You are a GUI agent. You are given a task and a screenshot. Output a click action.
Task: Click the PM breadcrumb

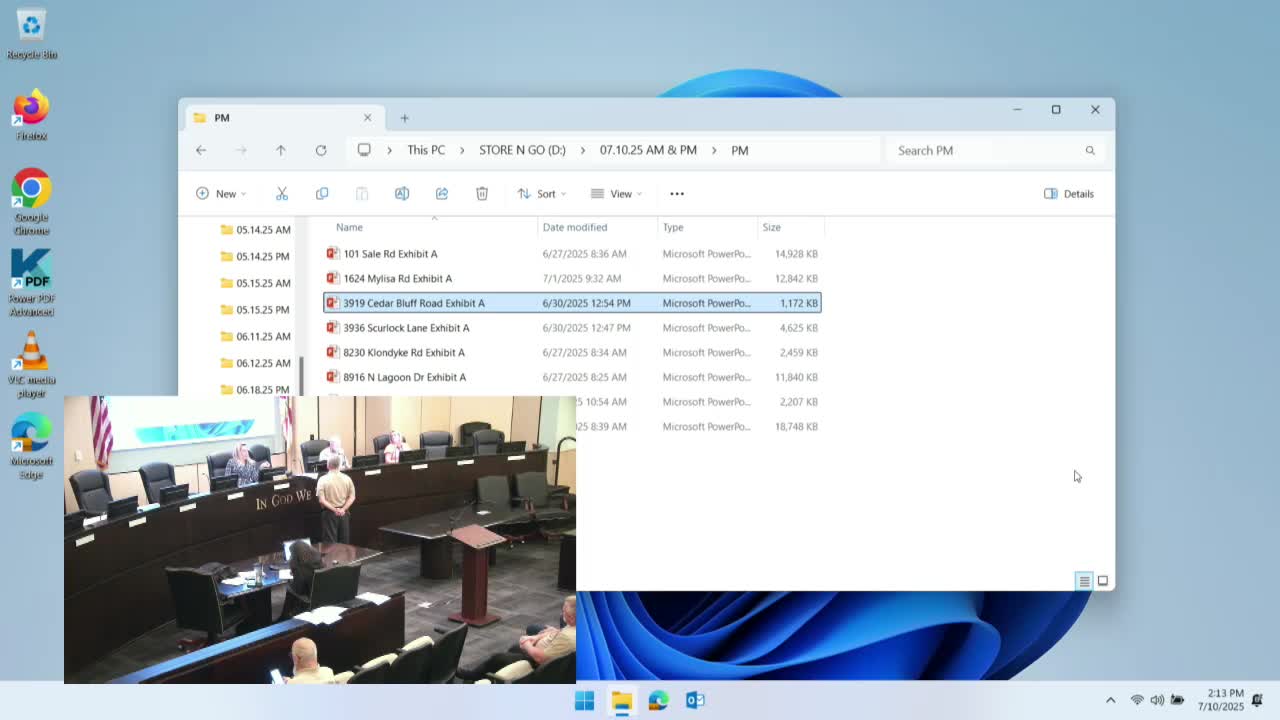740,150
